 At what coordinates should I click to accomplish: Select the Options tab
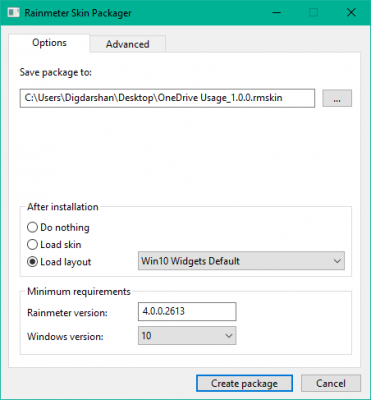(49, 43)
